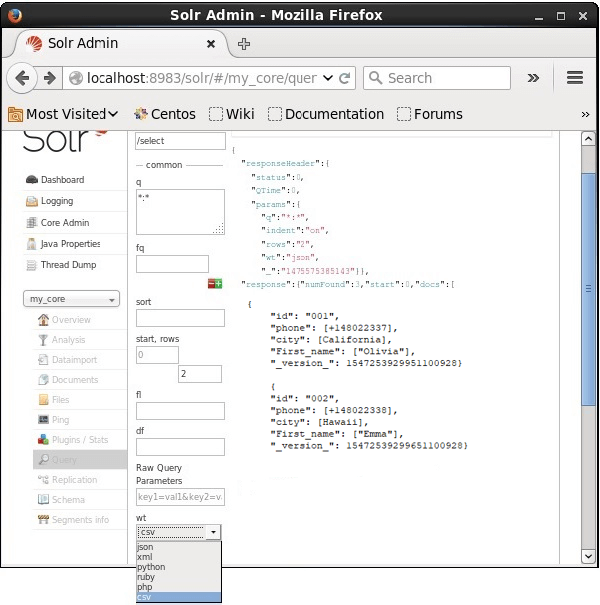The image size is (600, 605).
Task: Choose php in wt list
Action: tap(179, 587)
